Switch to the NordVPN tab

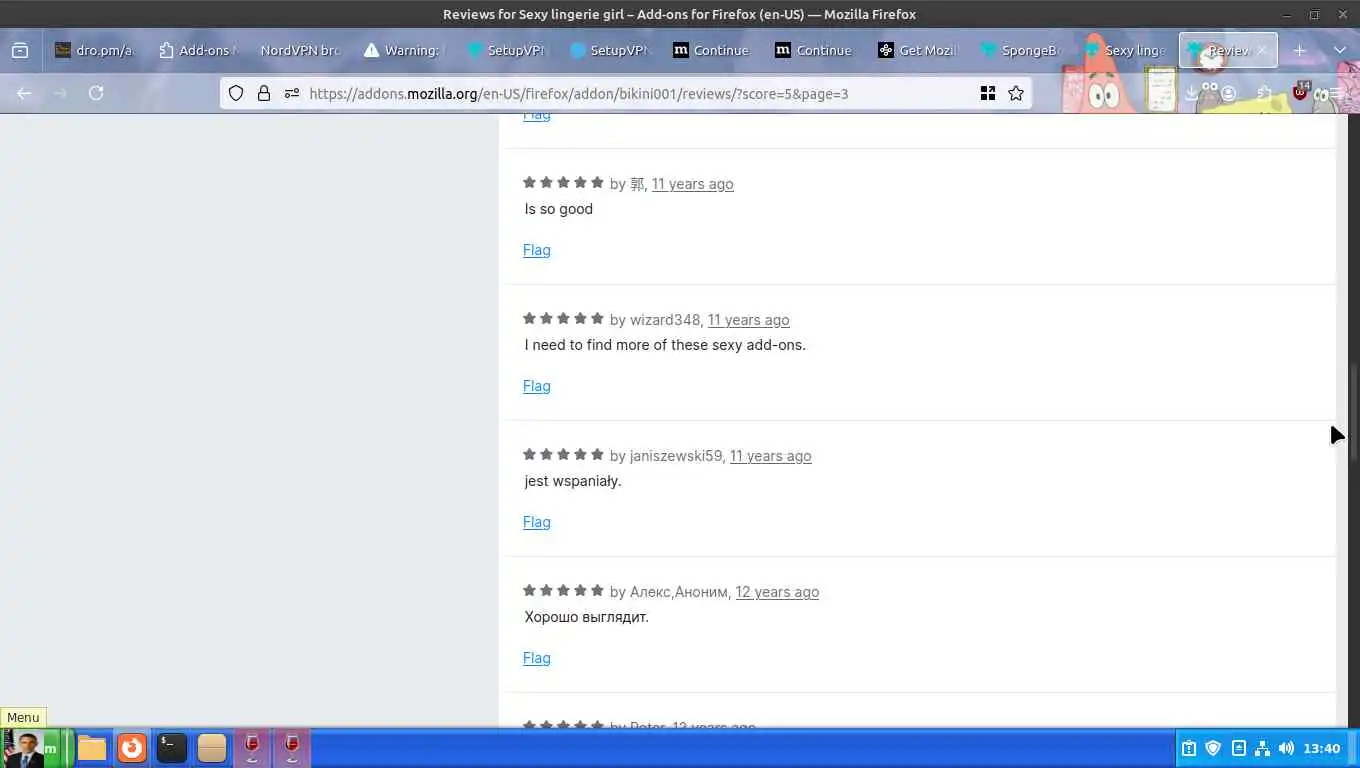301,50
